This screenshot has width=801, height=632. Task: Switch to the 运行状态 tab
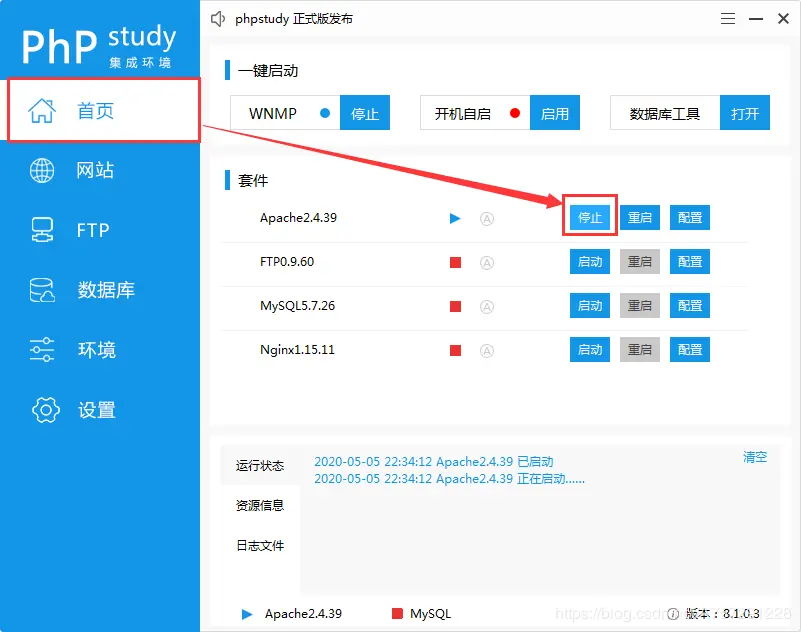pos(260,465)
